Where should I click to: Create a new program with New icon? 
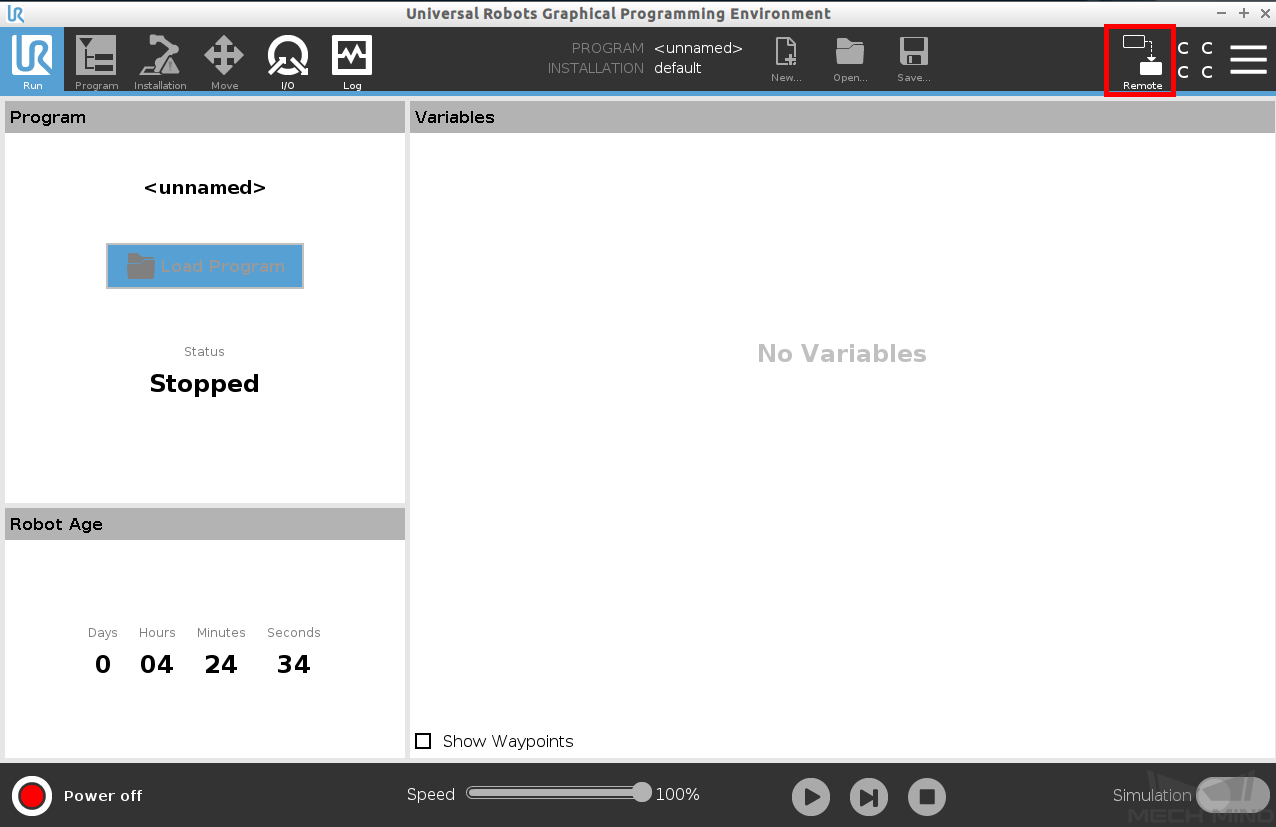(x=786, y=59)
